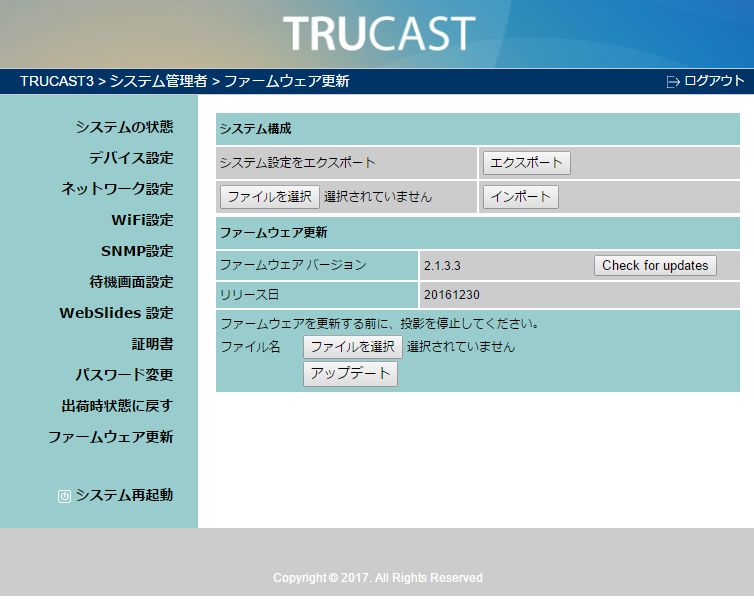754x603 pixels.
Task: Select WebSlides 設定 menu item
Action: [116, 313]
